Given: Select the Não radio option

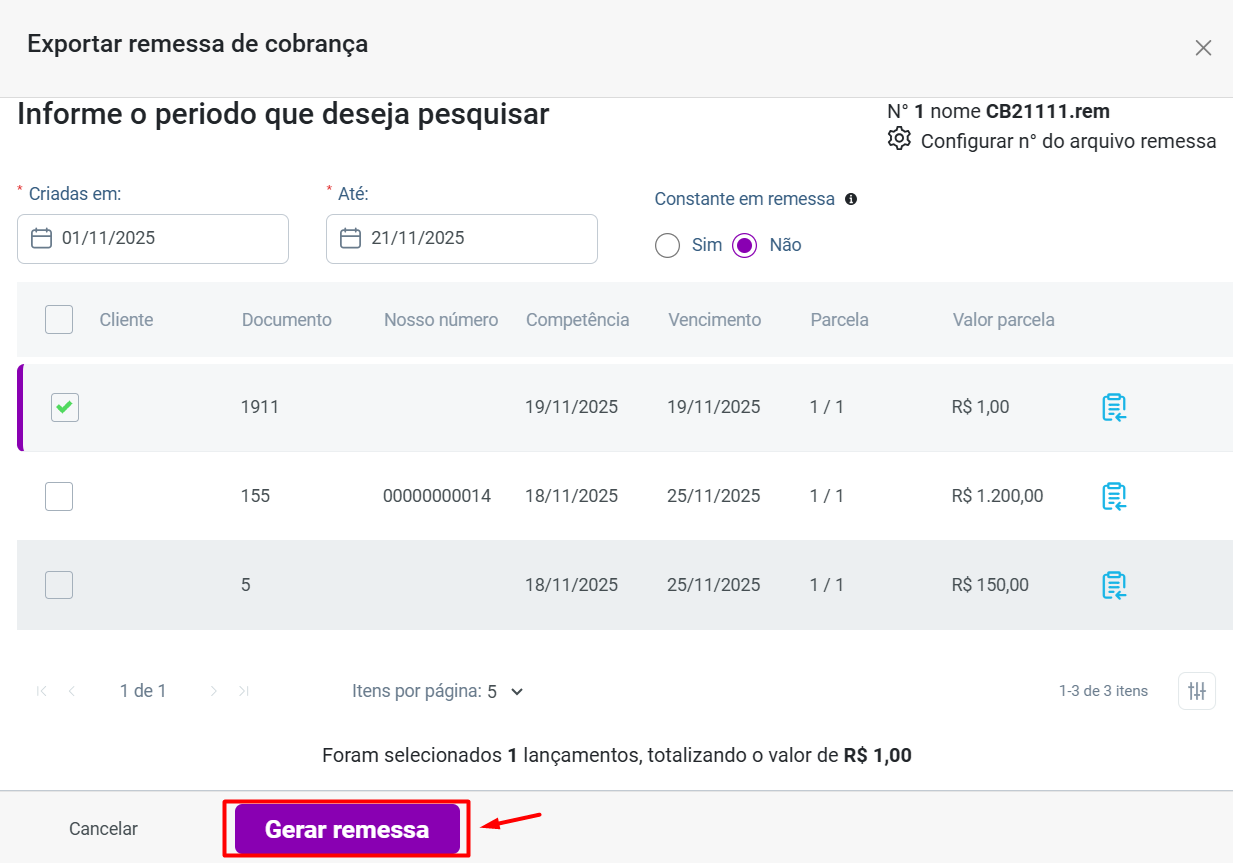Looking at the screenshot, I should [x=744, y=245].
